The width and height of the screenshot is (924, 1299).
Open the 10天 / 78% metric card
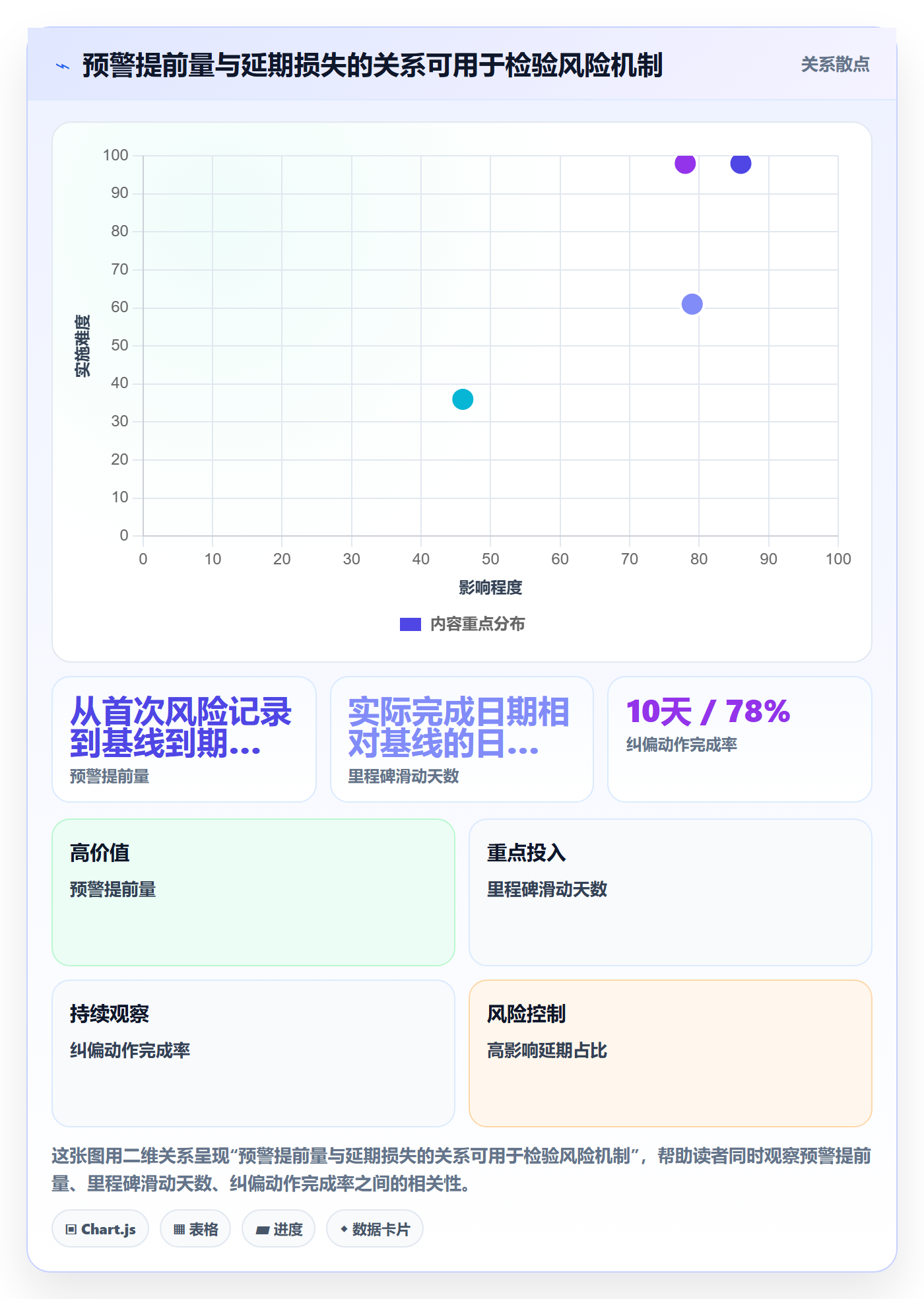[740, 739]
